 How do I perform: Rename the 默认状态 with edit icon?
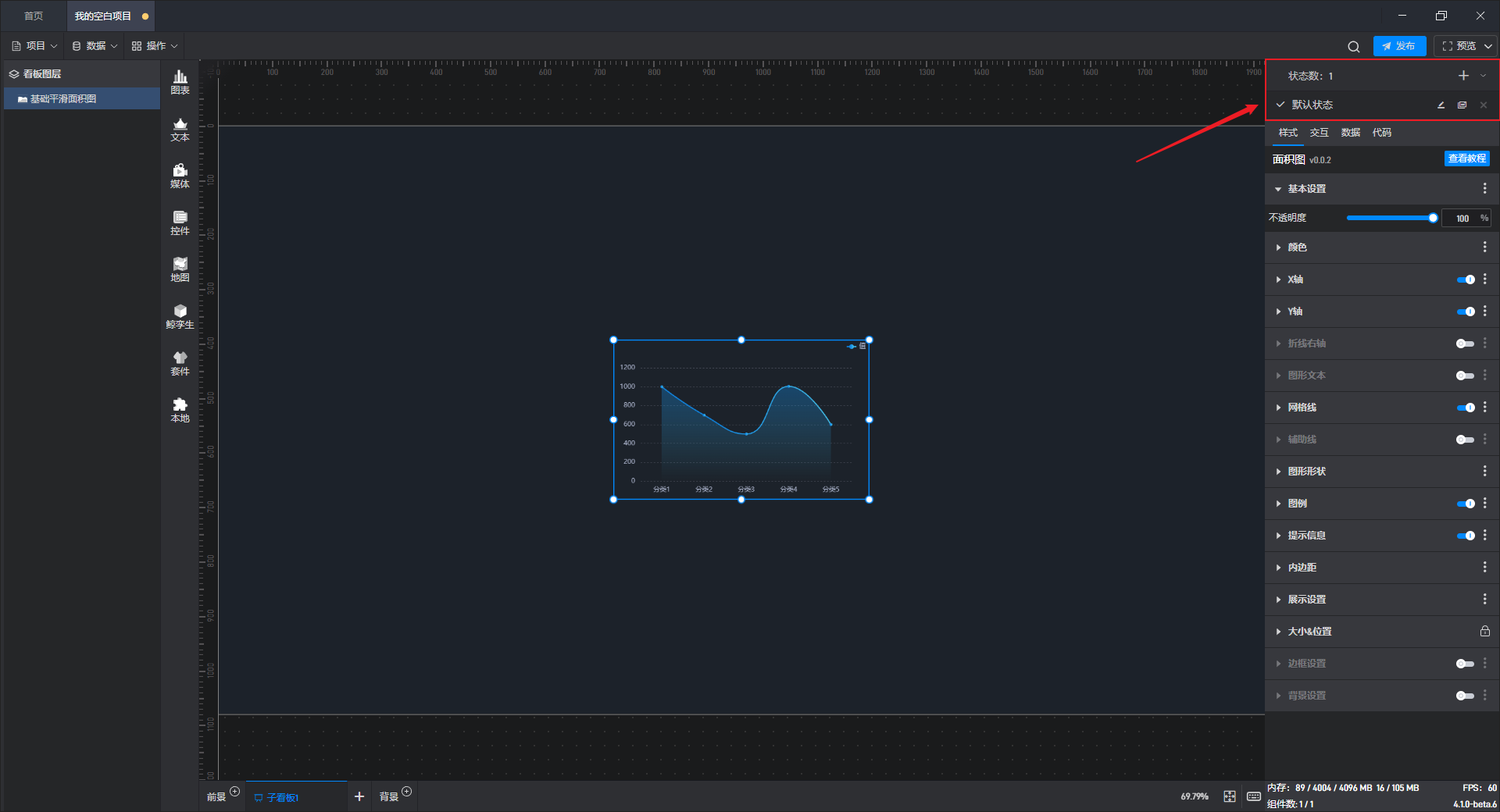coord(1441,105)
